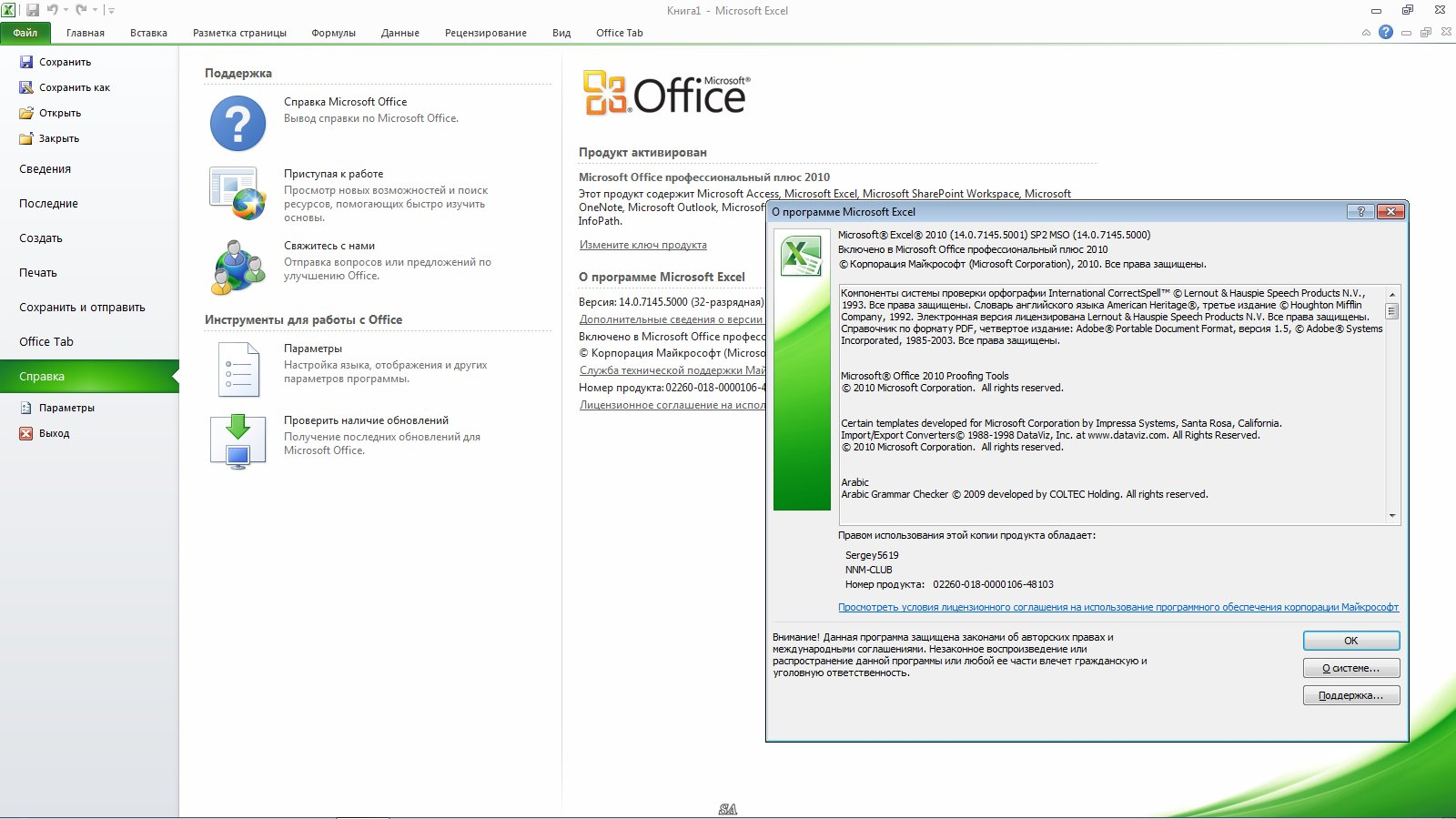Click the Проверить наличие обновлений icon
1456x819 pixels.
pos(238,441)
